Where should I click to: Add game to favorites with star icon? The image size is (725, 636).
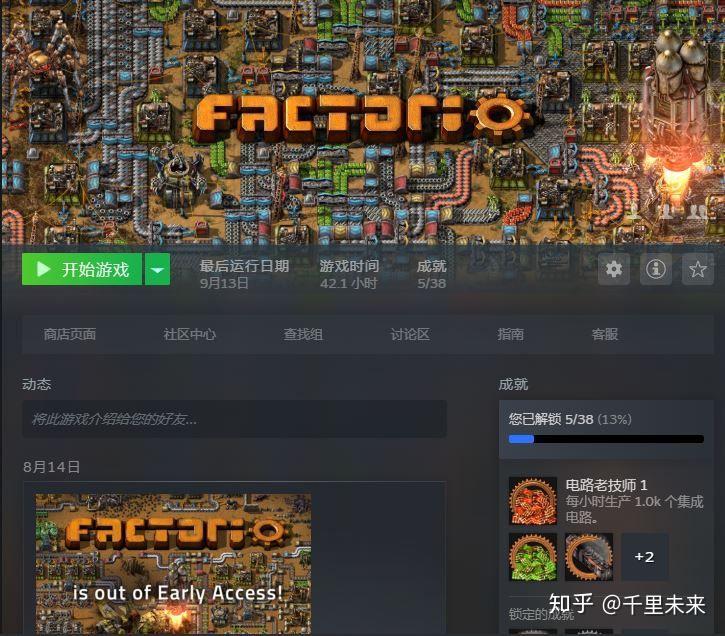(698, 269)
